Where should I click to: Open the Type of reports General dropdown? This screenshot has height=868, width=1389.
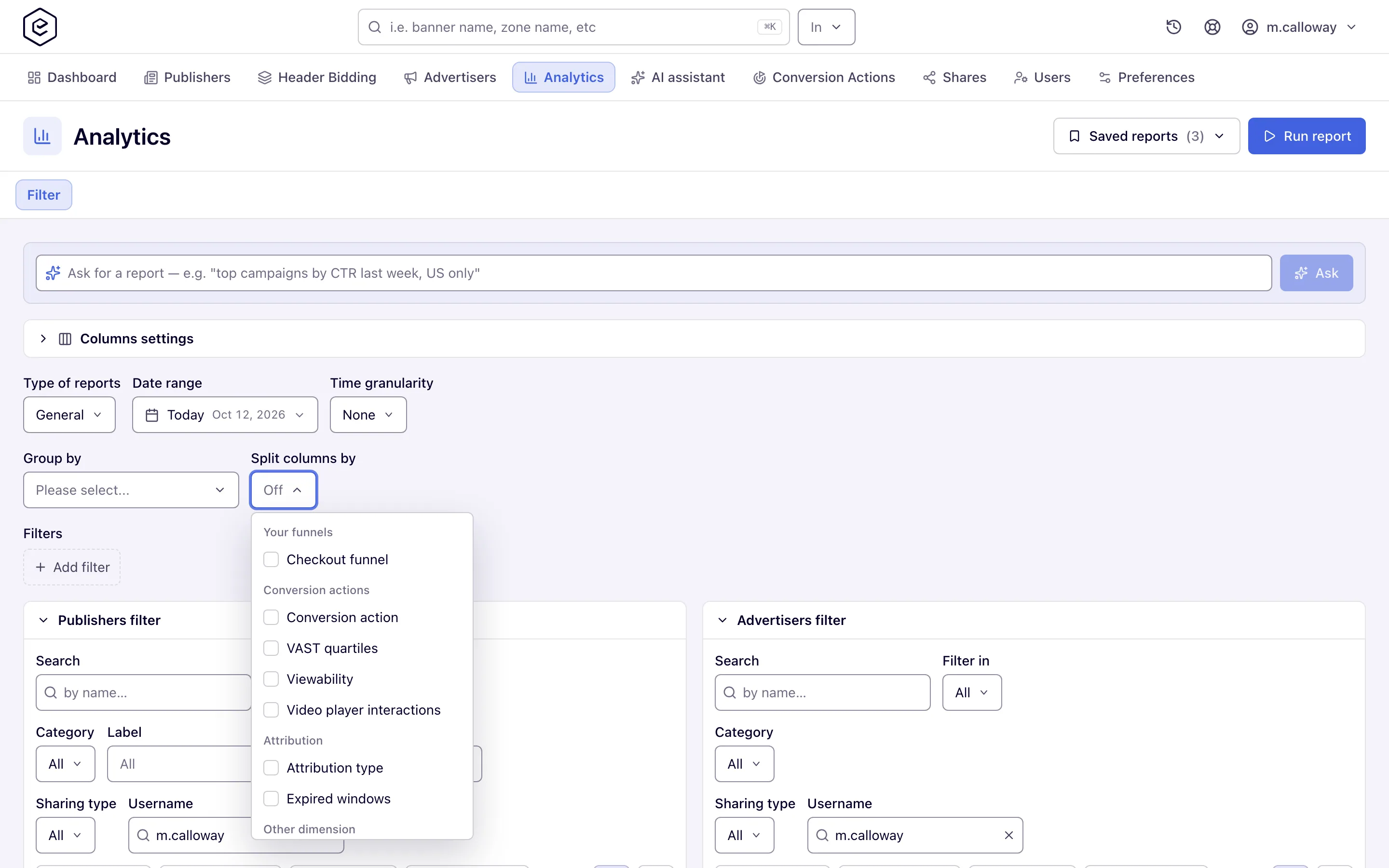point(69,415)
